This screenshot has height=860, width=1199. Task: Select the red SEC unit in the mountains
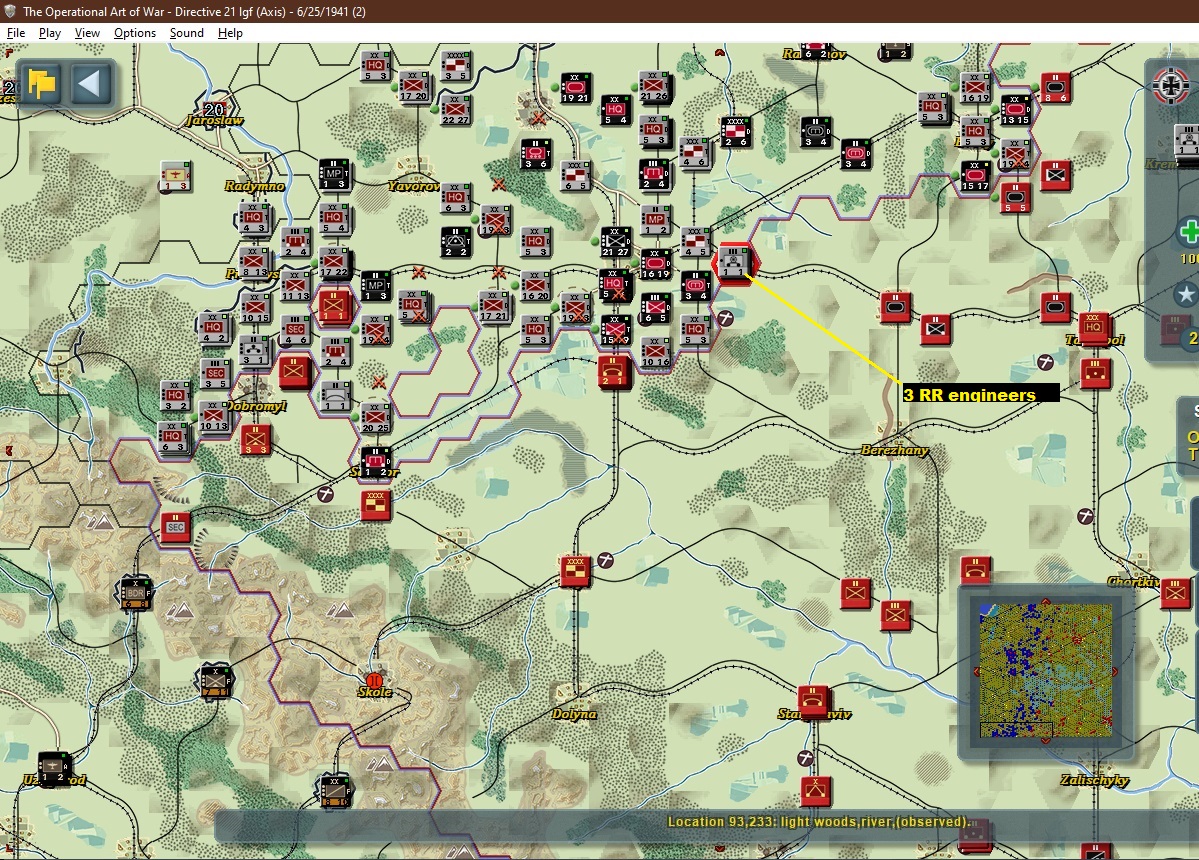175,527
